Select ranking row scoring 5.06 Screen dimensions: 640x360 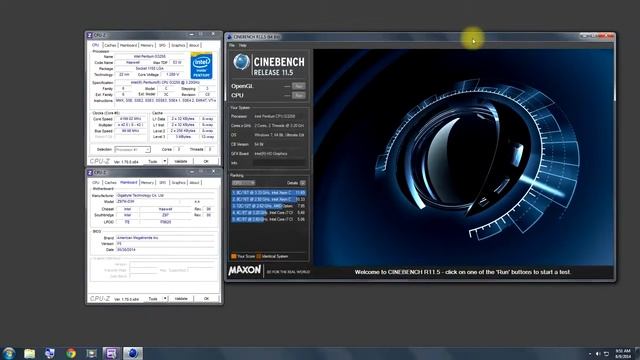(269, 219)
